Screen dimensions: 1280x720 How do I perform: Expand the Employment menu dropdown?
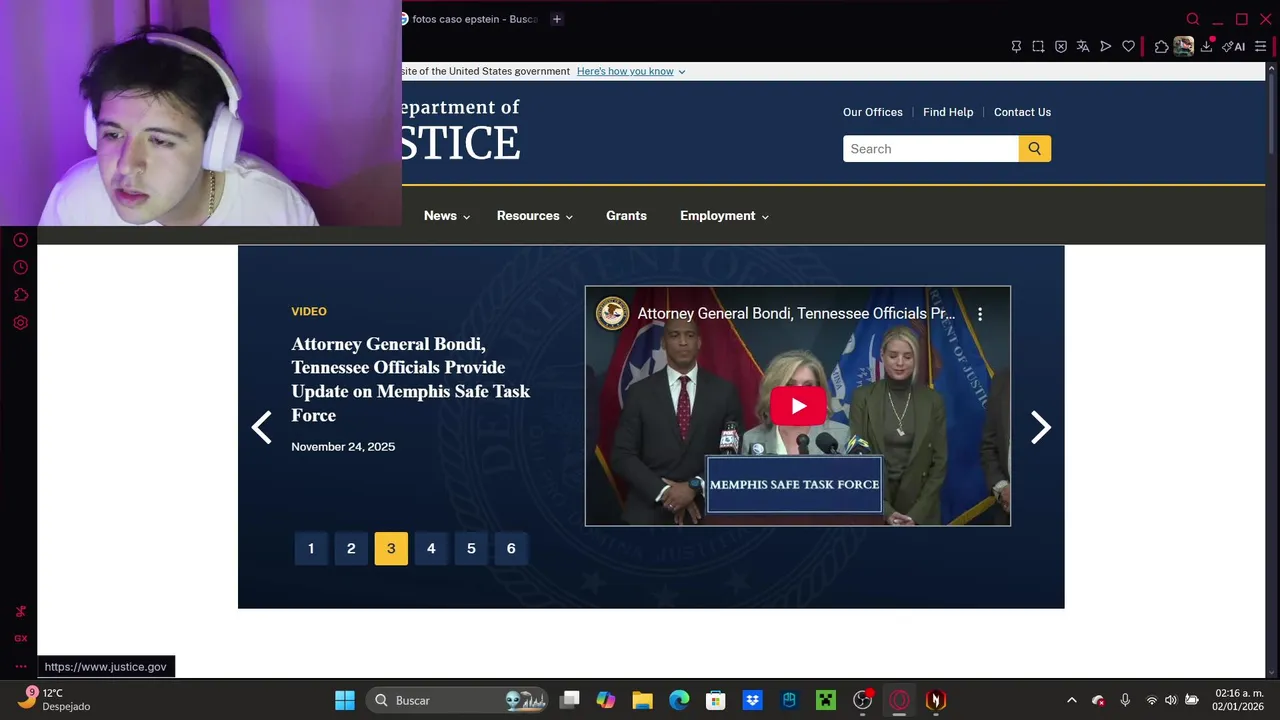coord(724,216)
